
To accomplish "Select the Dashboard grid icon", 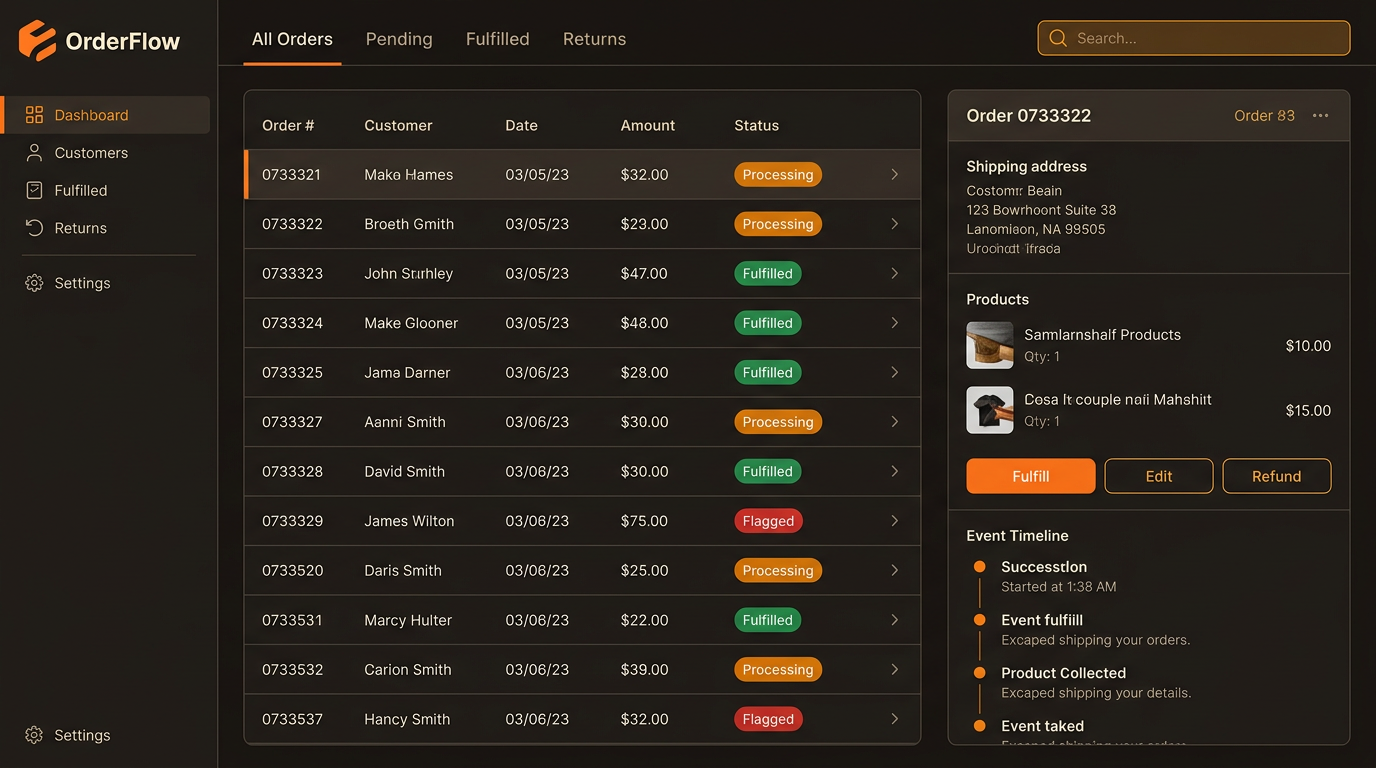I will click(x=33, y=115).
